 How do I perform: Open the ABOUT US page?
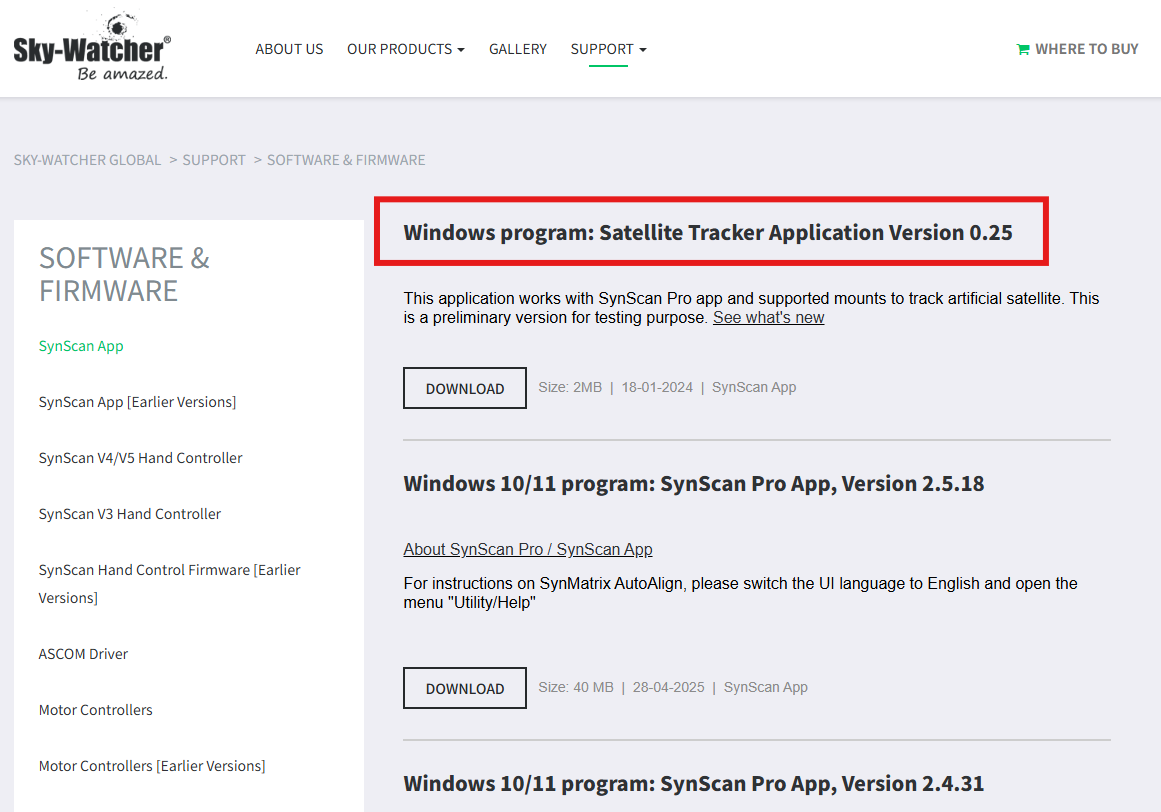point(290,49)
